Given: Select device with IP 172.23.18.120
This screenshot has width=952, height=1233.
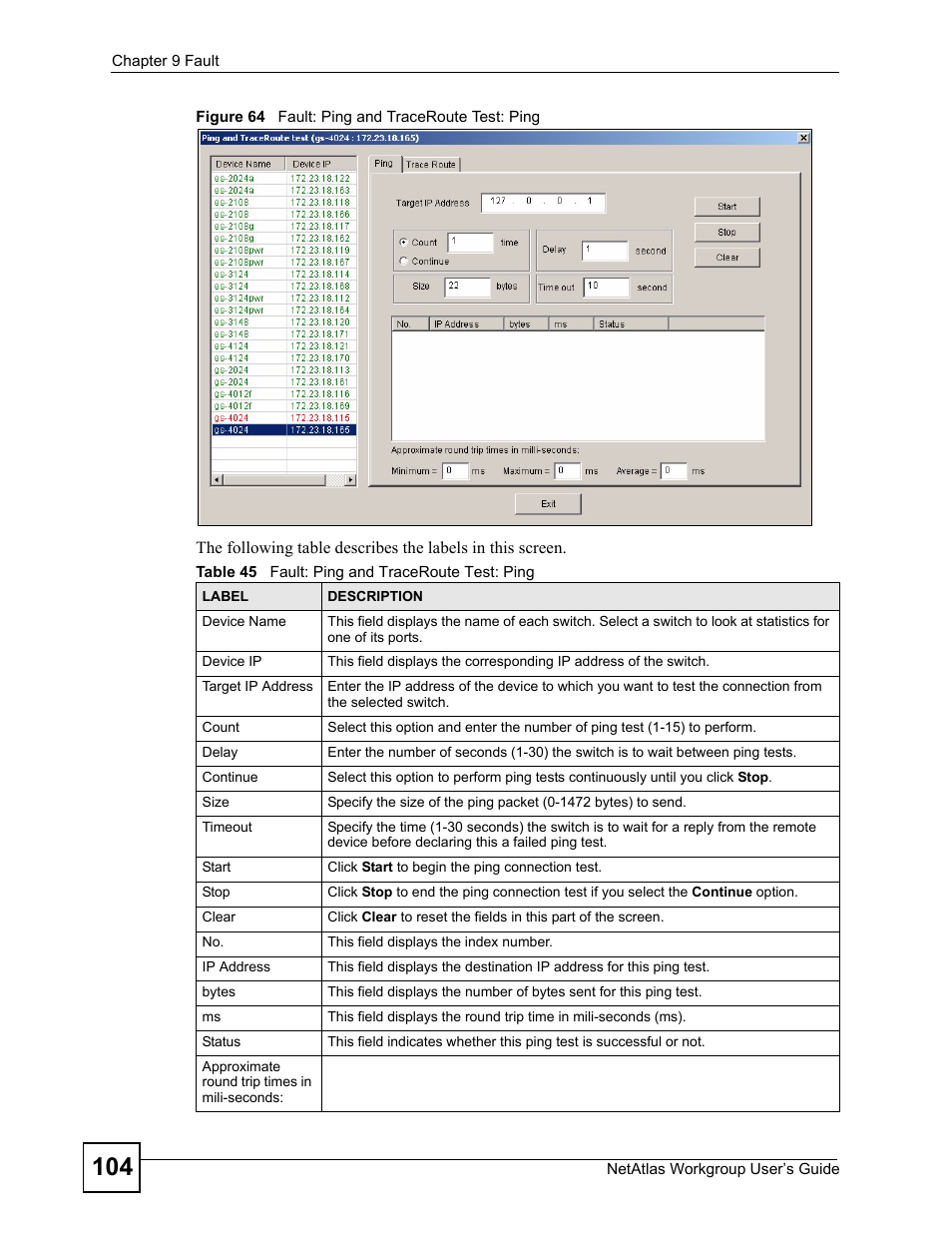Looking at the screenshot, I should point(321,322).
